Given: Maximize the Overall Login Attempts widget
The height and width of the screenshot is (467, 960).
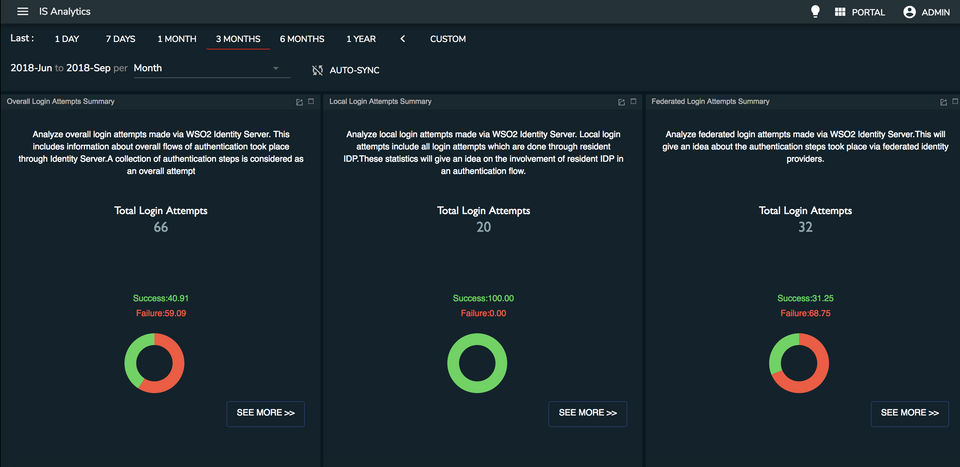Looking at the screenshot, I should click(x=311, y=102).
